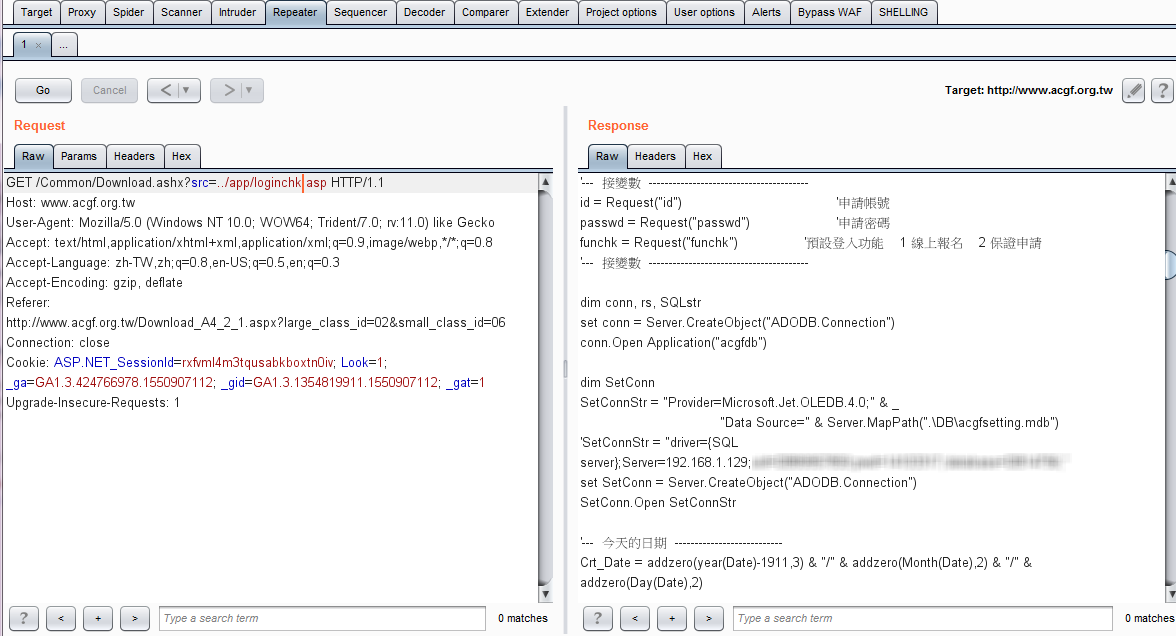Switch to the Response Hex tab
1176x636 pixels.
[703, 156]
